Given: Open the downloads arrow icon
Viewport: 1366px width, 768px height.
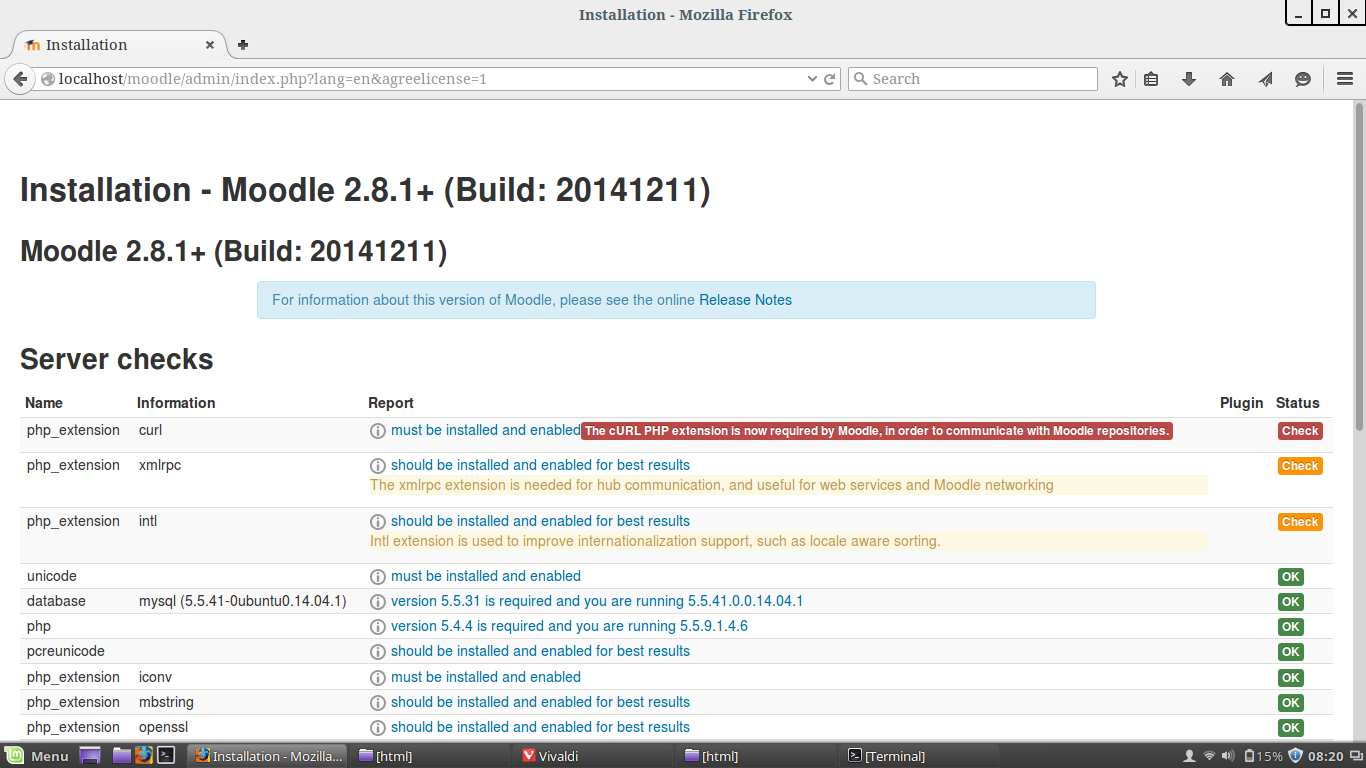Looking at the screenshot, I should [1189, 79].
